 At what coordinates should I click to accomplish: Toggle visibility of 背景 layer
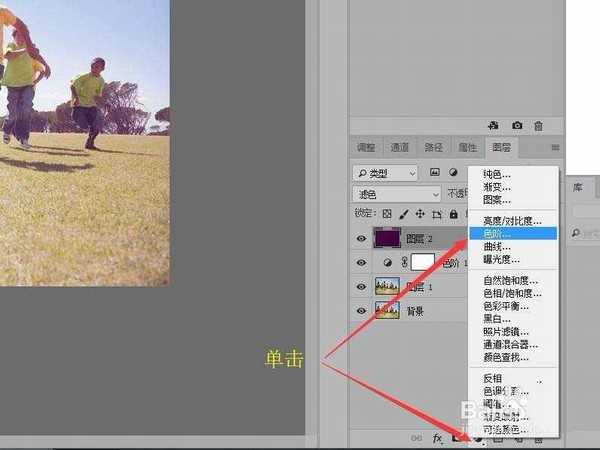click(x=360, y=310)
